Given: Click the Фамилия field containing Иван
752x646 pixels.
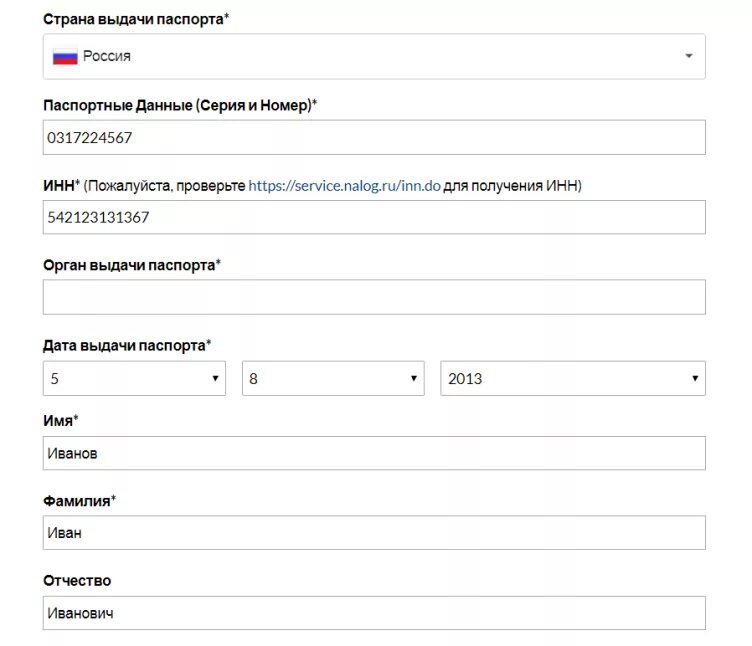Looking at the screenshot, I should click(x=373, y=533).
